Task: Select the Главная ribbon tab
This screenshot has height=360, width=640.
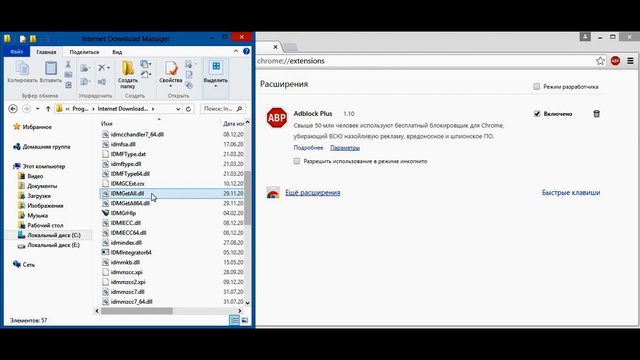Action: tap(46, 52)
